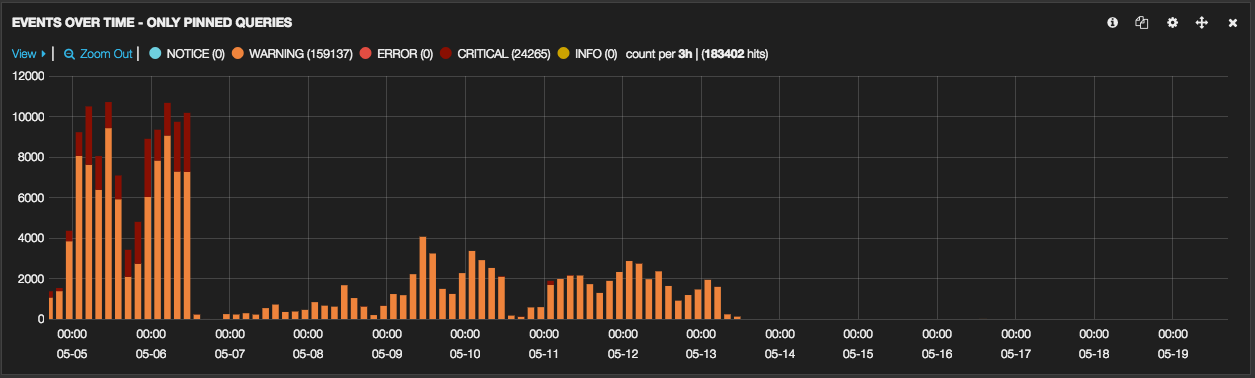Click the panel title 'EVENTS OVER TIME'
This screenshot has width=1255, height=378.
click(72, 22)
